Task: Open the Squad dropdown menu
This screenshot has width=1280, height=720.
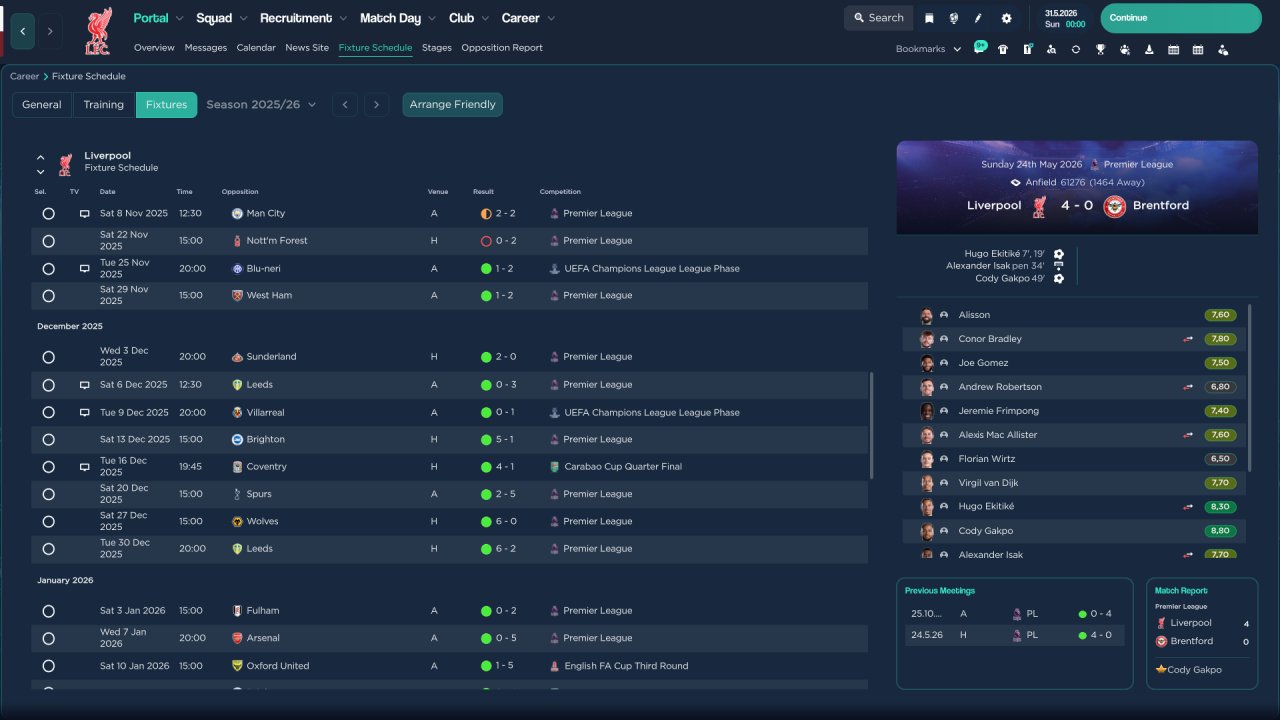Action: (222, 18)
